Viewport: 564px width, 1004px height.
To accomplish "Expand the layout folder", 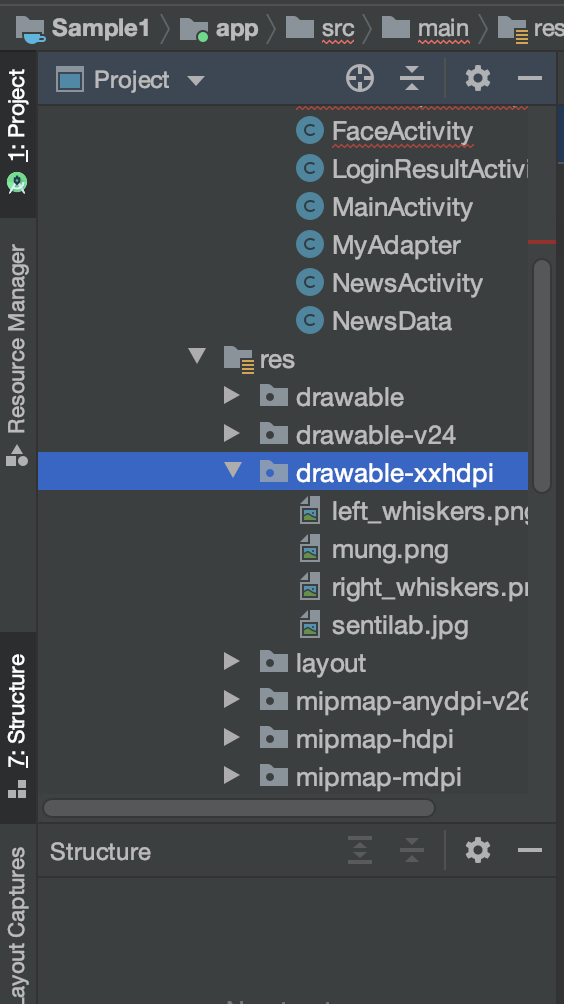I will (232, 661).
